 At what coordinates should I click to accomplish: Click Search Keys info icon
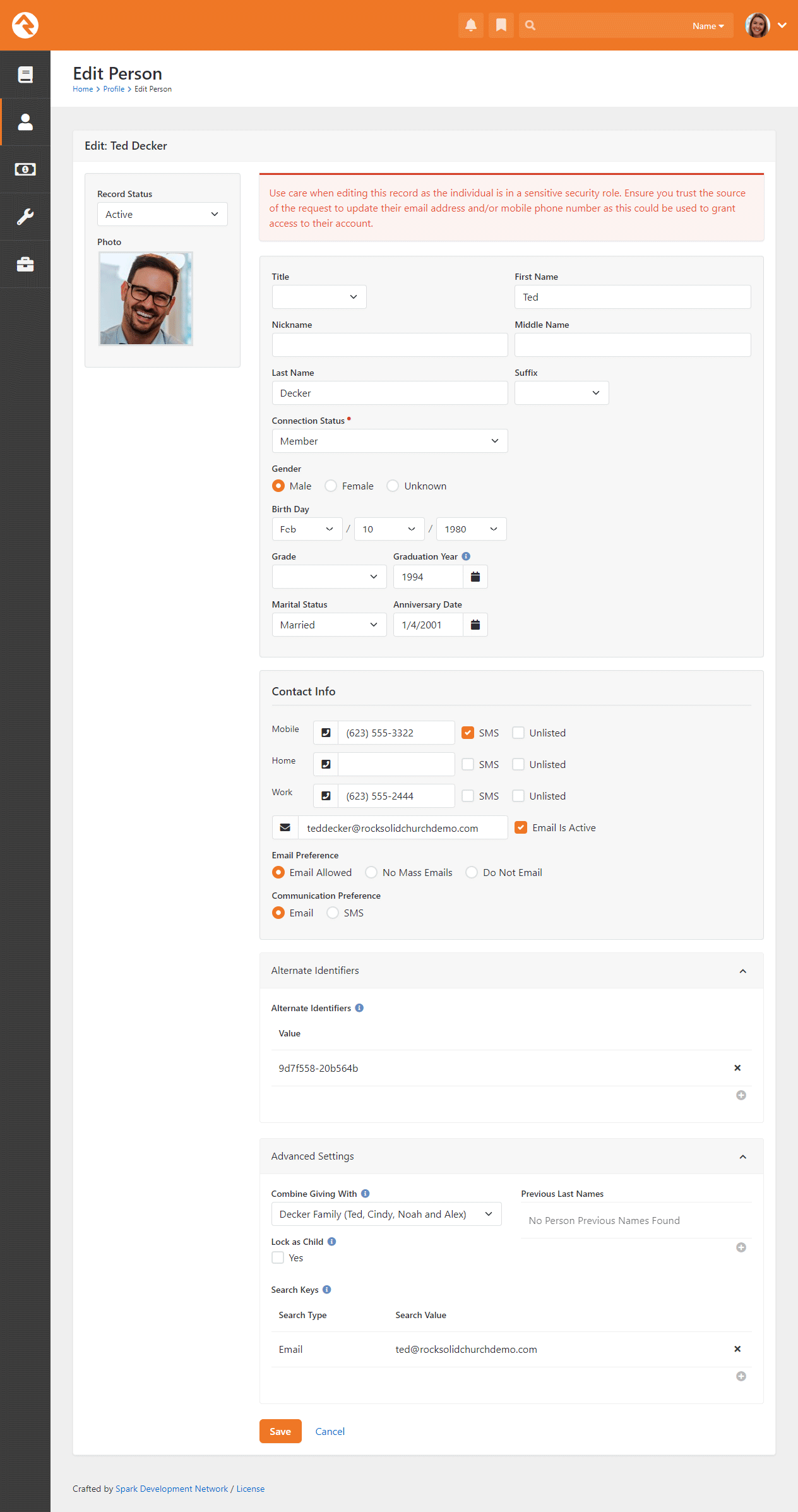326,1290
